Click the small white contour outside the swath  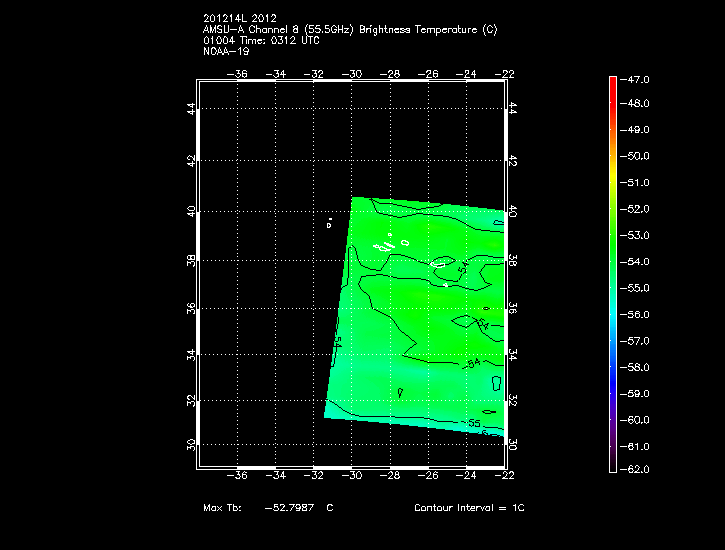point(329,224)
